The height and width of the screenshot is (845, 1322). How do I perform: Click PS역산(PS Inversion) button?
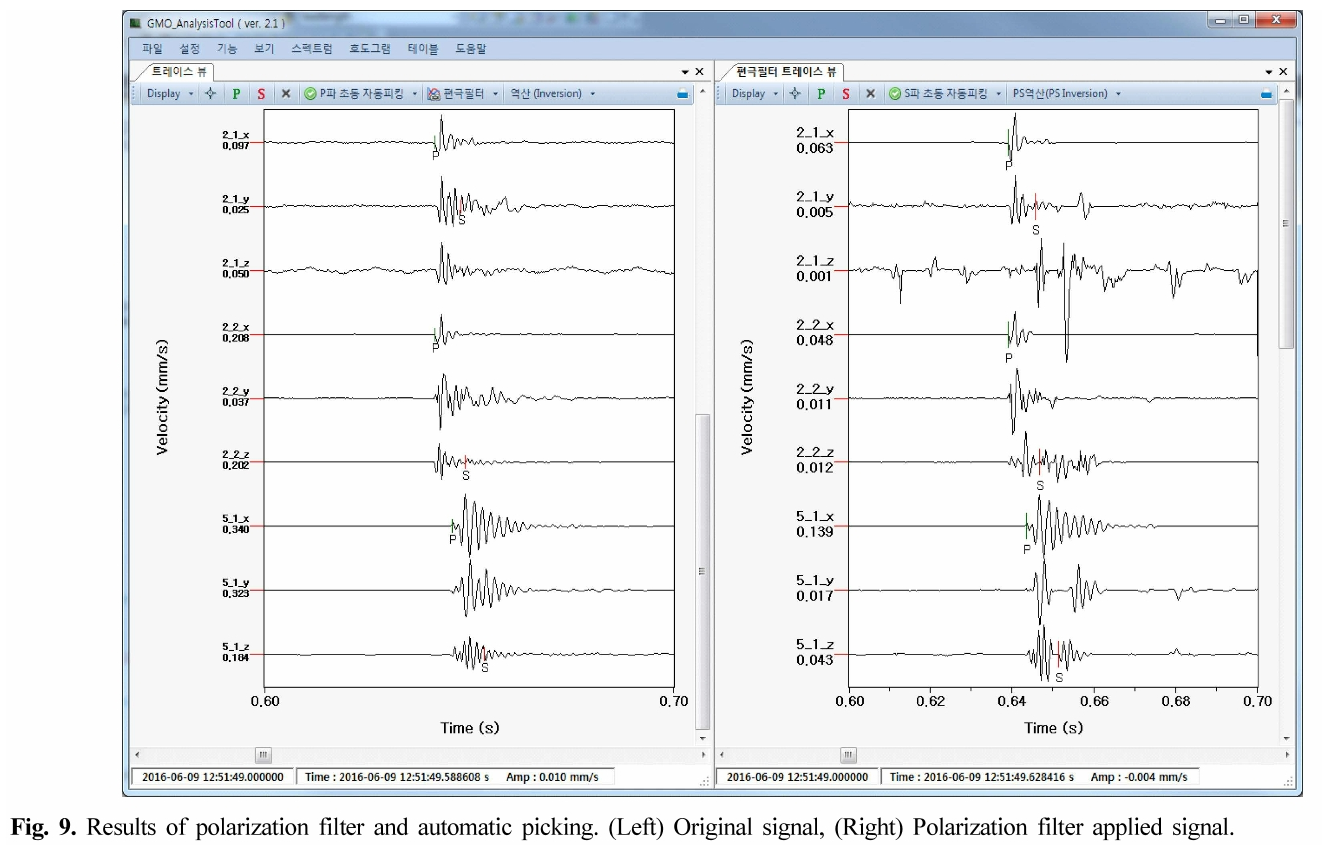1060,93
